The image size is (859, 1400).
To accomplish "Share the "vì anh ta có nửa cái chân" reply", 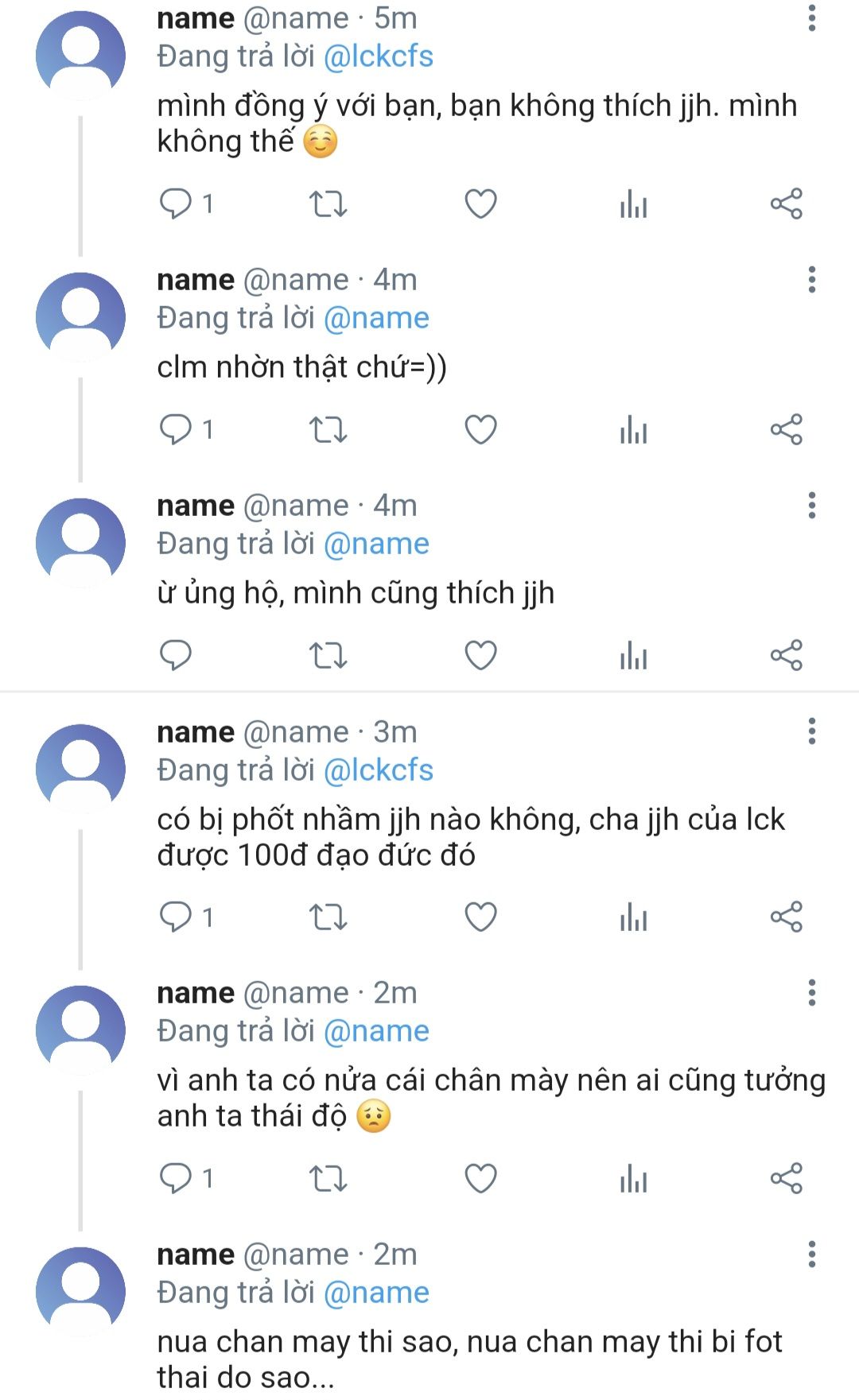I will click(x=786, y=1178).
